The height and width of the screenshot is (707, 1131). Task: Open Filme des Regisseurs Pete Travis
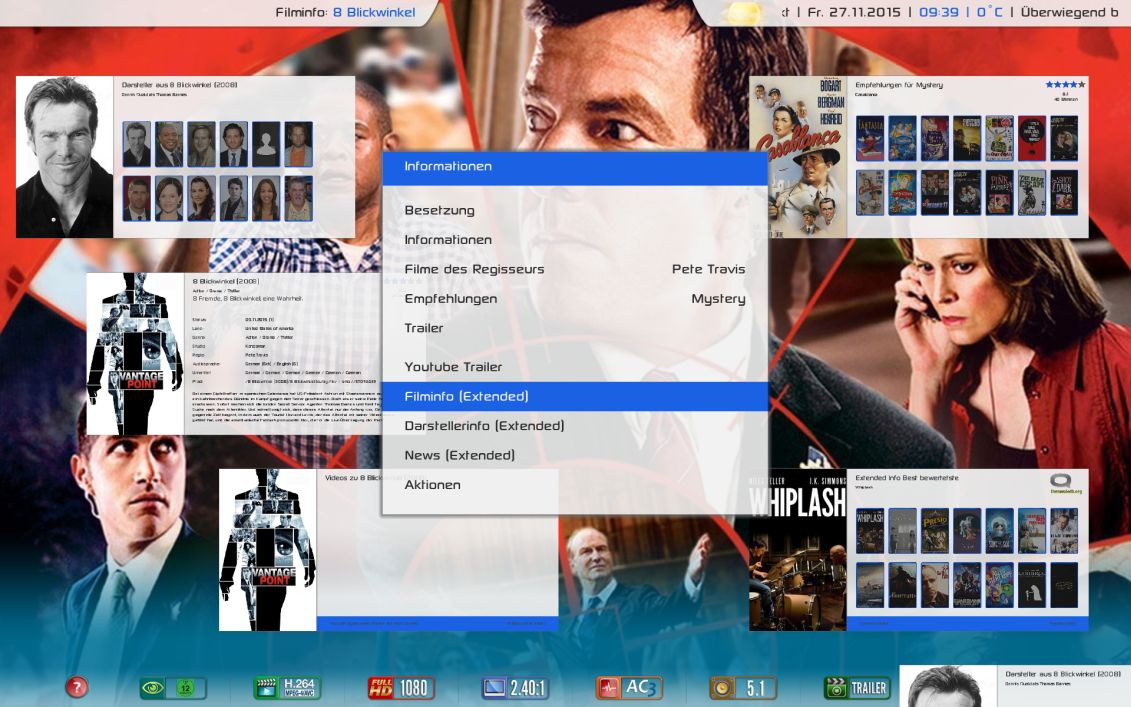click(575, 269)
